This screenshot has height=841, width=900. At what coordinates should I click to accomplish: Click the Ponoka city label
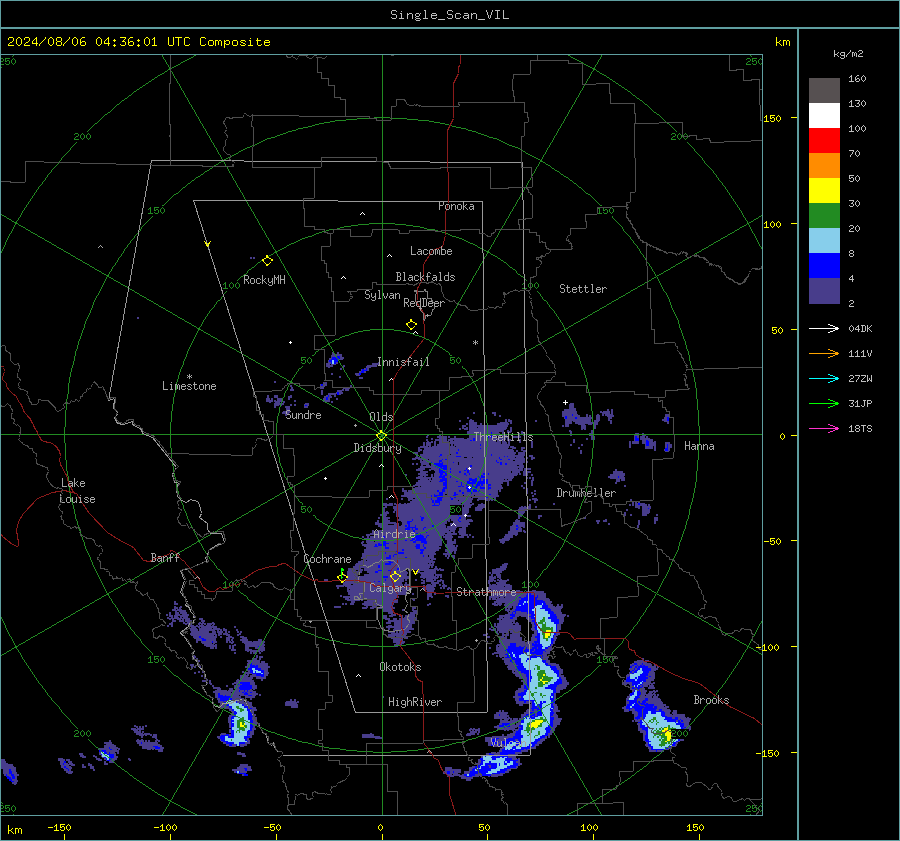click(456, 206)
